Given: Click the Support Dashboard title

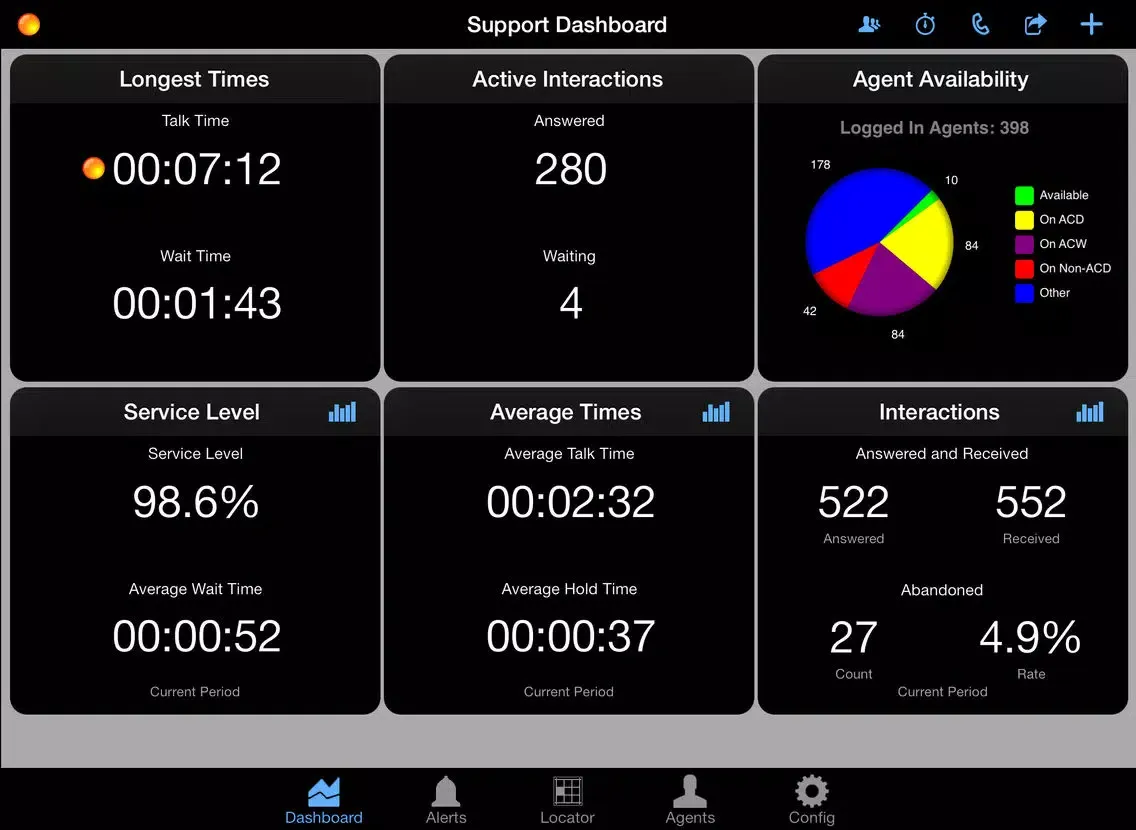Looking at the screenshot, I should pos(567,25).
